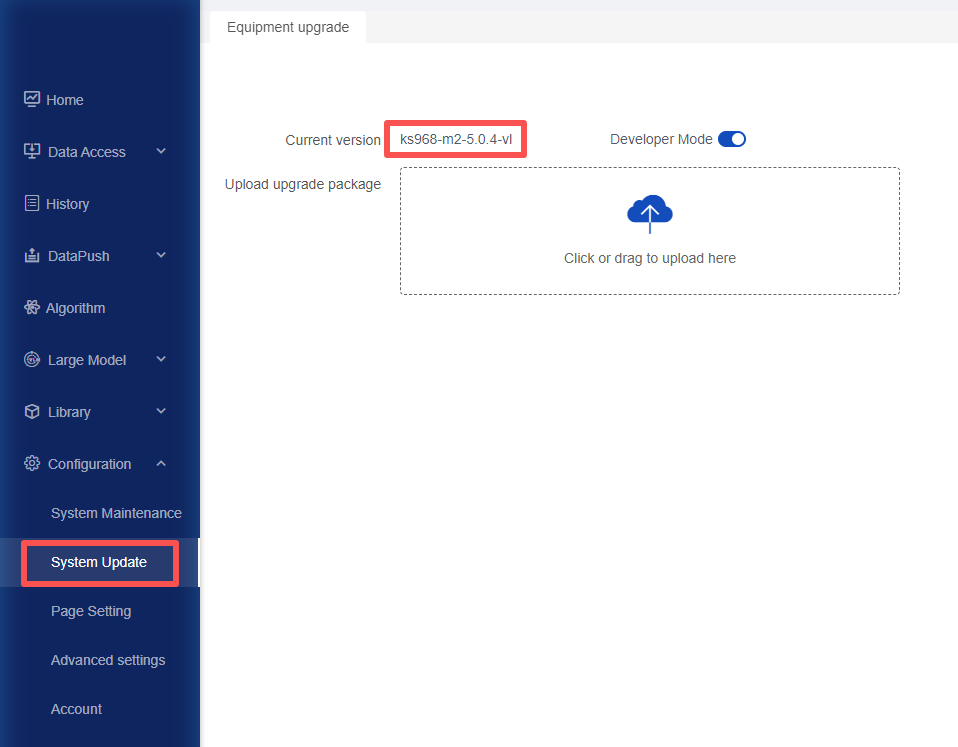The width and height of the screenshot is (958, 747).
Task: Go to Advanced settings
Action: pos(108,660)
